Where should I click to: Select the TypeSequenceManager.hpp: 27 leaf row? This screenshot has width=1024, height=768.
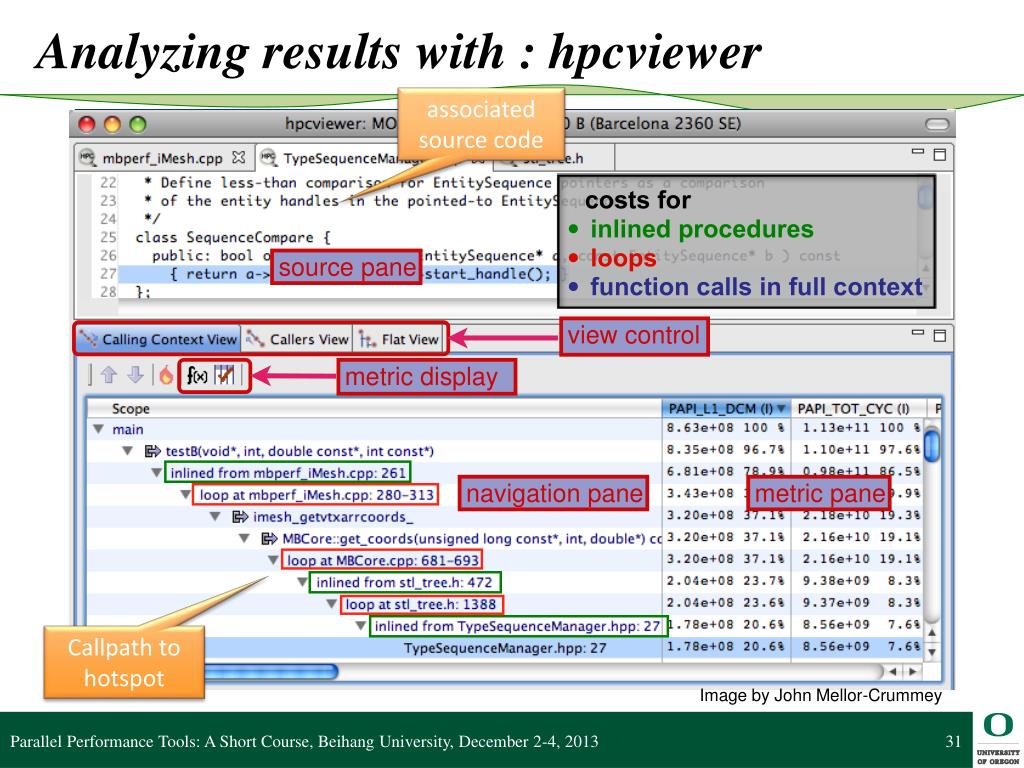click(x=374, y=648)
